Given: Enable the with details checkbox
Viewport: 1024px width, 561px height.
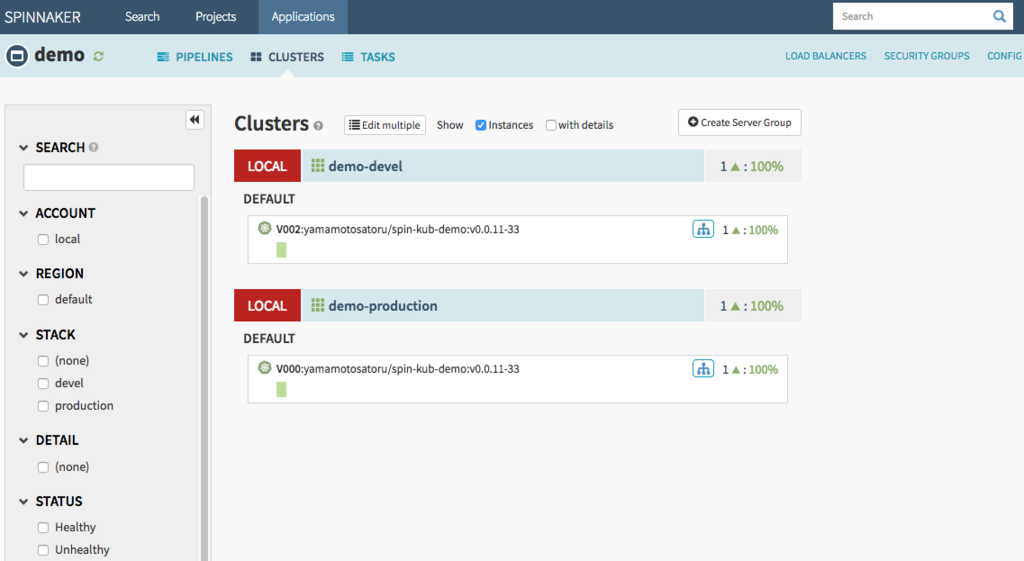Looking at the screenshot, I should pos(551,125).
